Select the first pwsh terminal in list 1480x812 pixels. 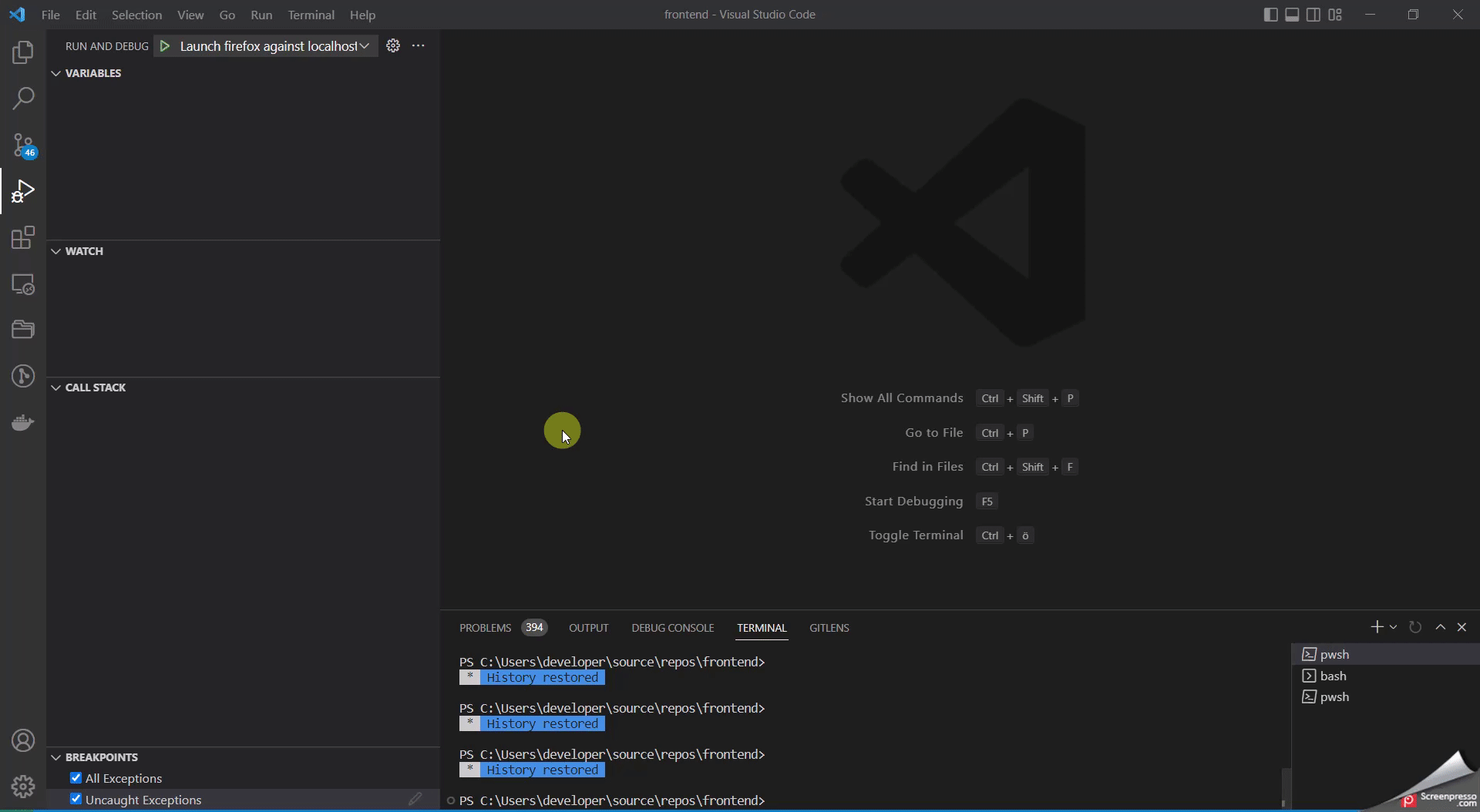click(x=1385, y=654)
